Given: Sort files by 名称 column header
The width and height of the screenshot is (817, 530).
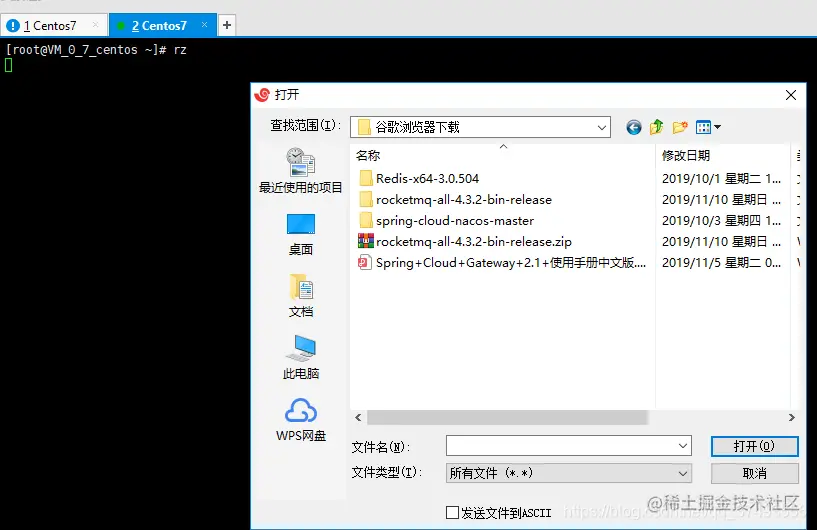Looking at the screenshot, I should click(x=503, y=155).
